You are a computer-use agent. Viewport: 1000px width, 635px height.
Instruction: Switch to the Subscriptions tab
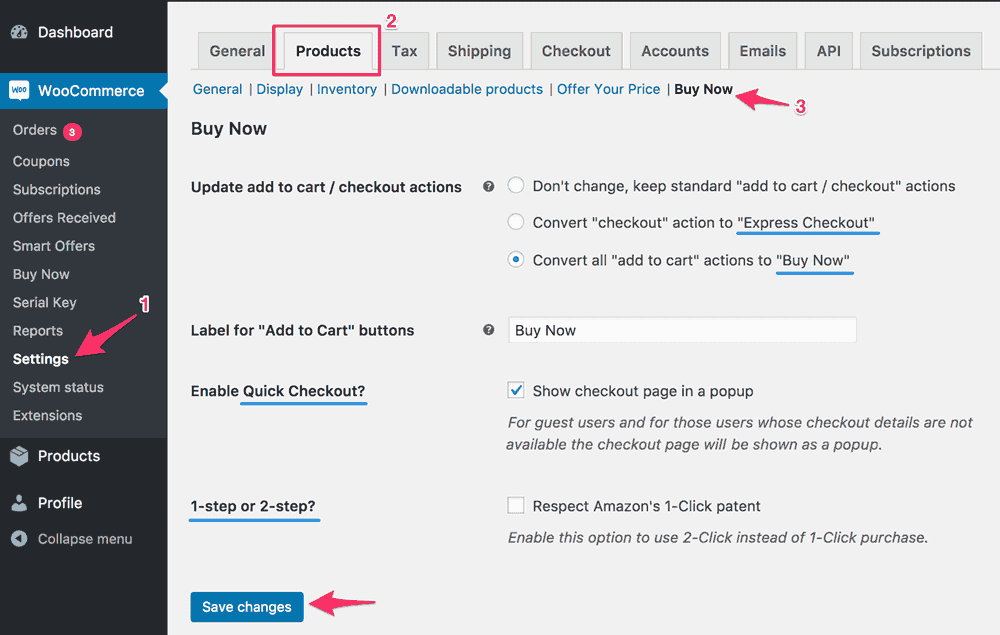[x=921, y=51]
